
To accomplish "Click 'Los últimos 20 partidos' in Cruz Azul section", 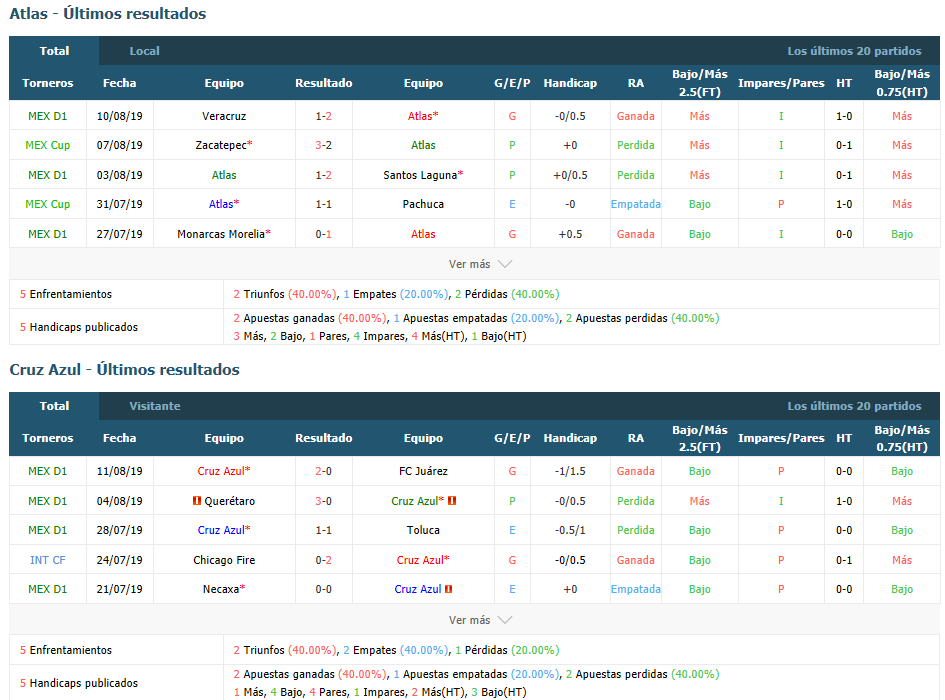I will [x=854, y=406].
